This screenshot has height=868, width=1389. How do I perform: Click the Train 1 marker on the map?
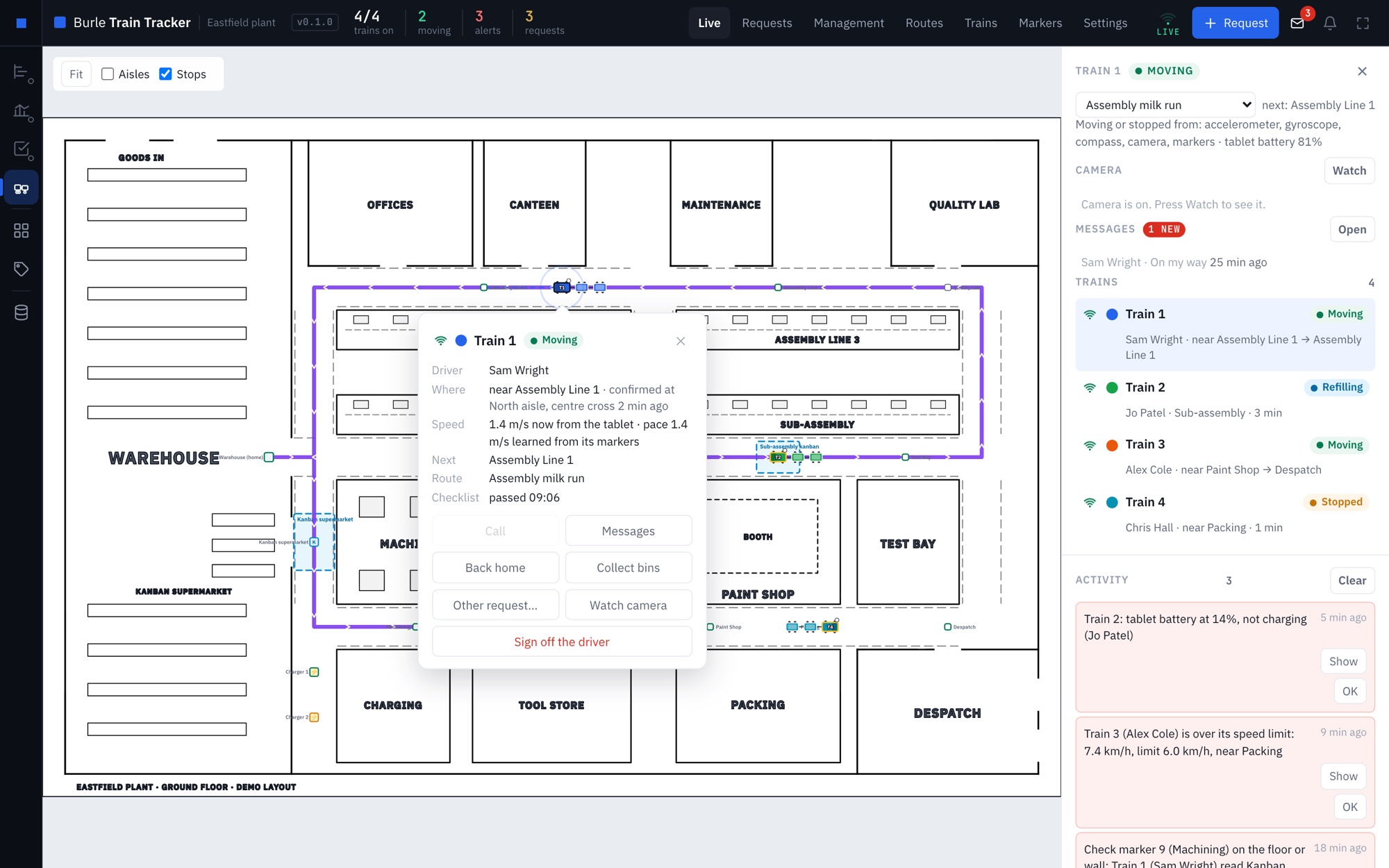click(x=562, y=287)
